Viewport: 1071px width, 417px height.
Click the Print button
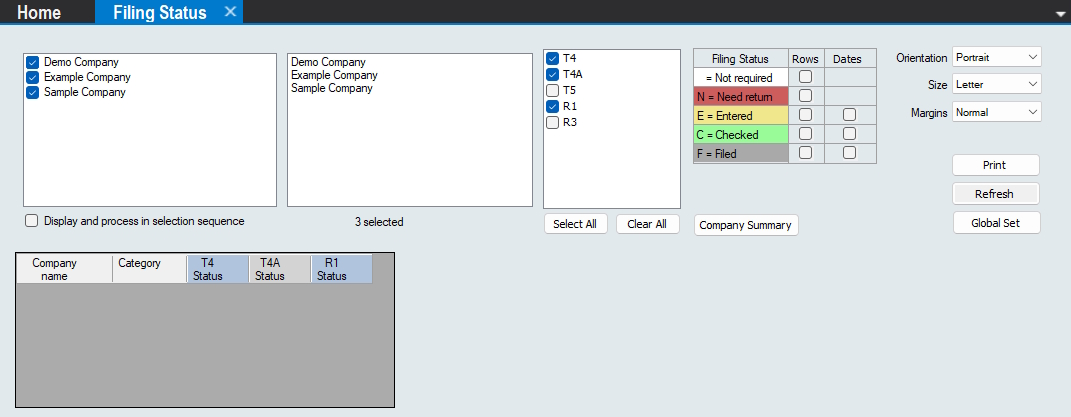tap(995, 165)
